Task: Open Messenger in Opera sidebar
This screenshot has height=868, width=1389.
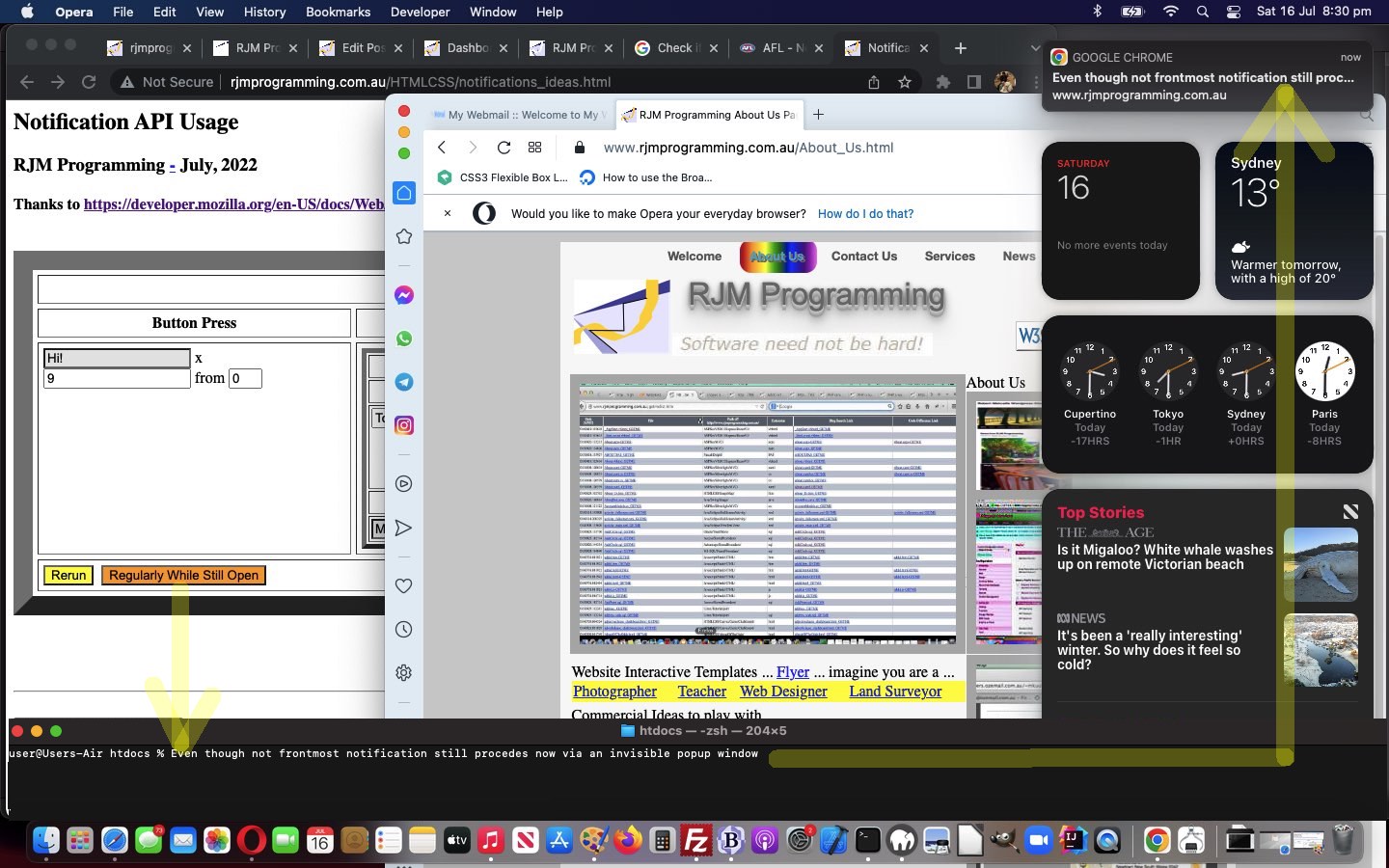Action: [404, 295]
